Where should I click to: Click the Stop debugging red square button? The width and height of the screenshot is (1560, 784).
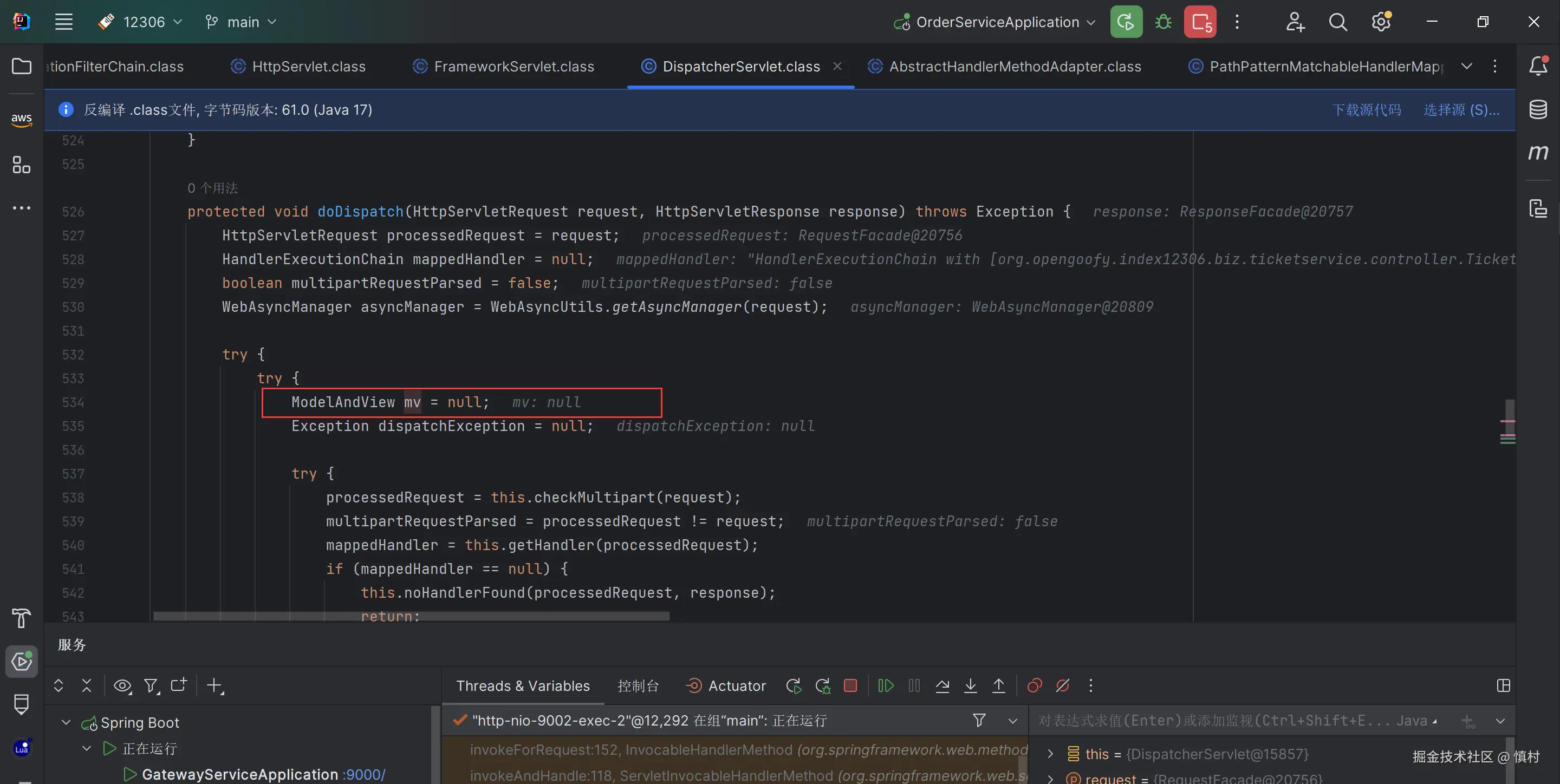(850, 685)
